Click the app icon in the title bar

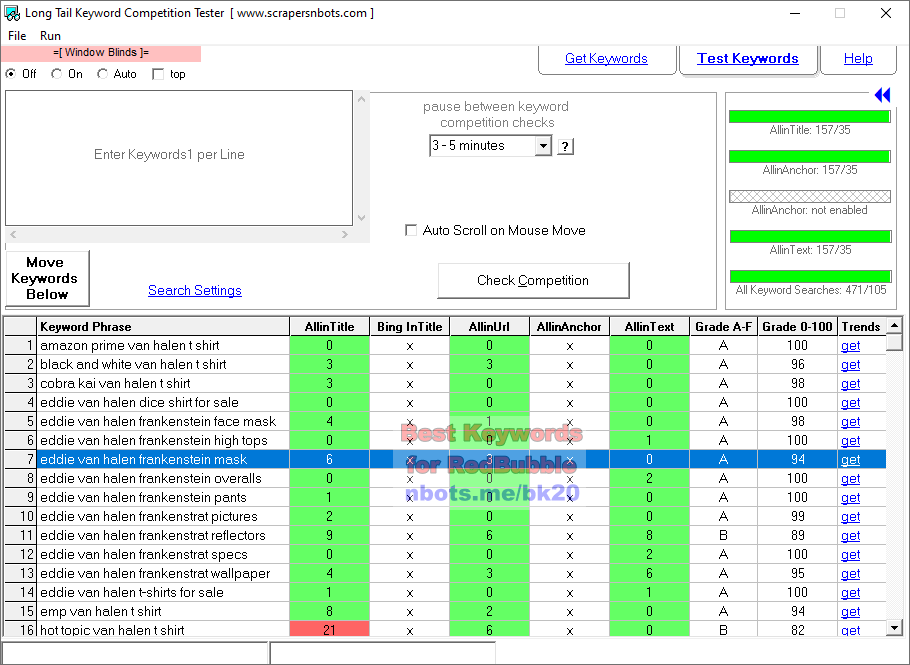tap(13, 13)
